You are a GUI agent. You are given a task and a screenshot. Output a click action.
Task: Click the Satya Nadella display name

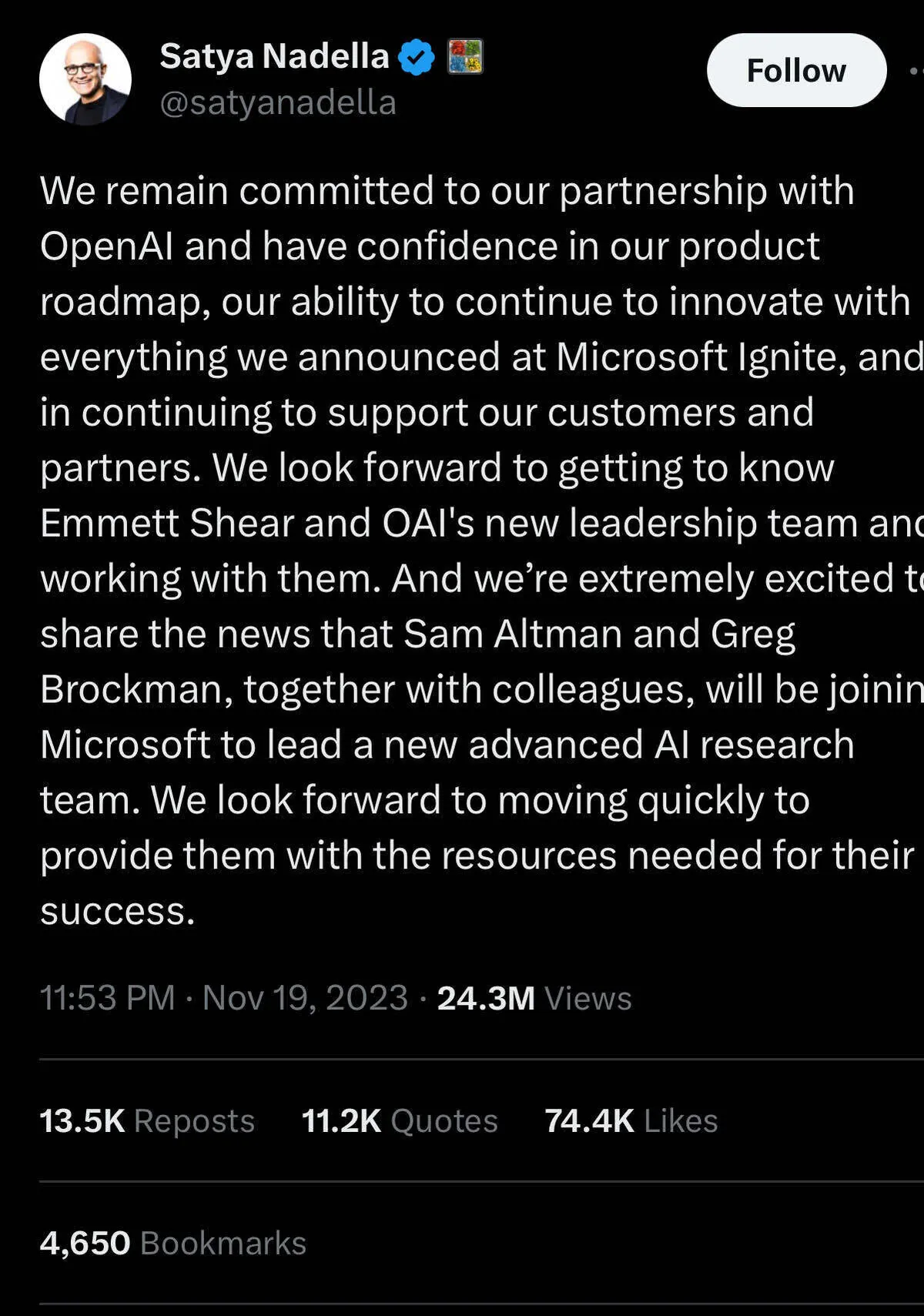point(274,56)
